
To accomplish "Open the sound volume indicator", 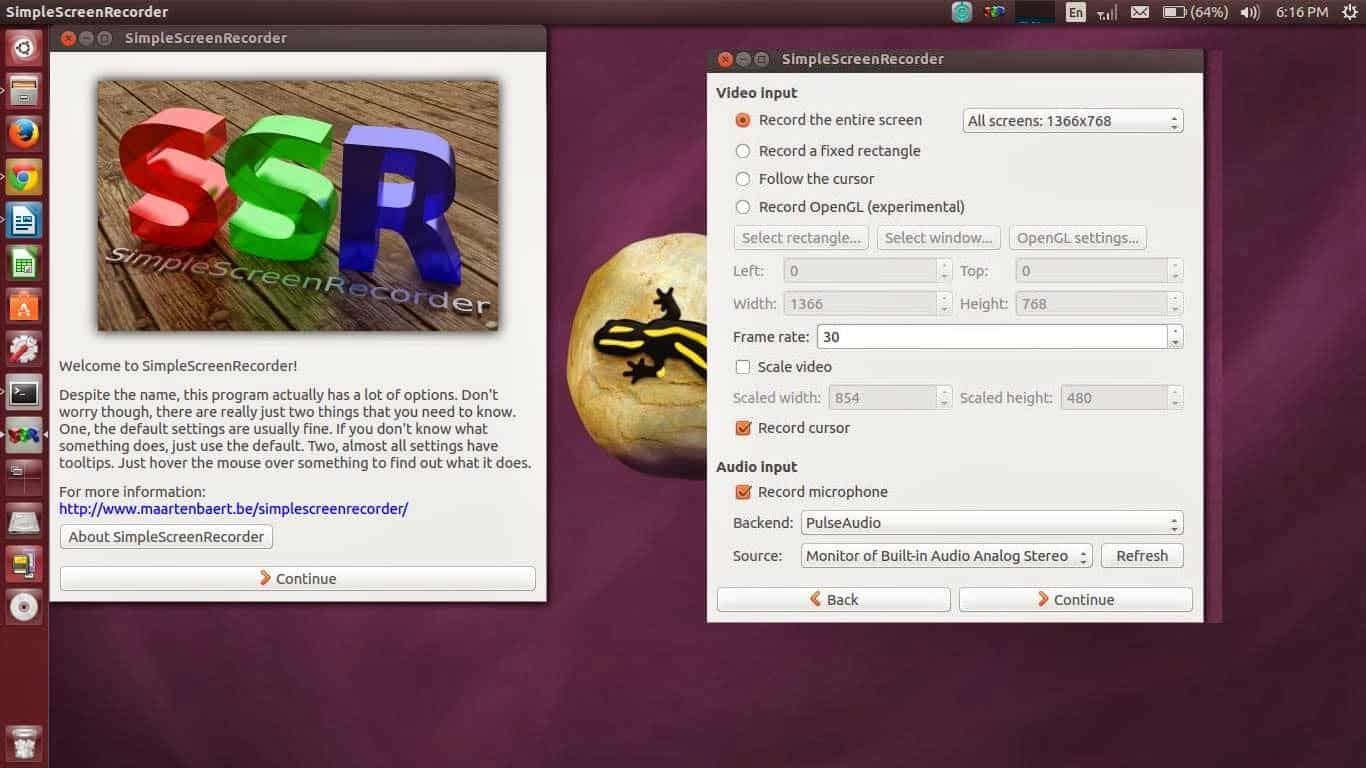I will pos(1250,12).
